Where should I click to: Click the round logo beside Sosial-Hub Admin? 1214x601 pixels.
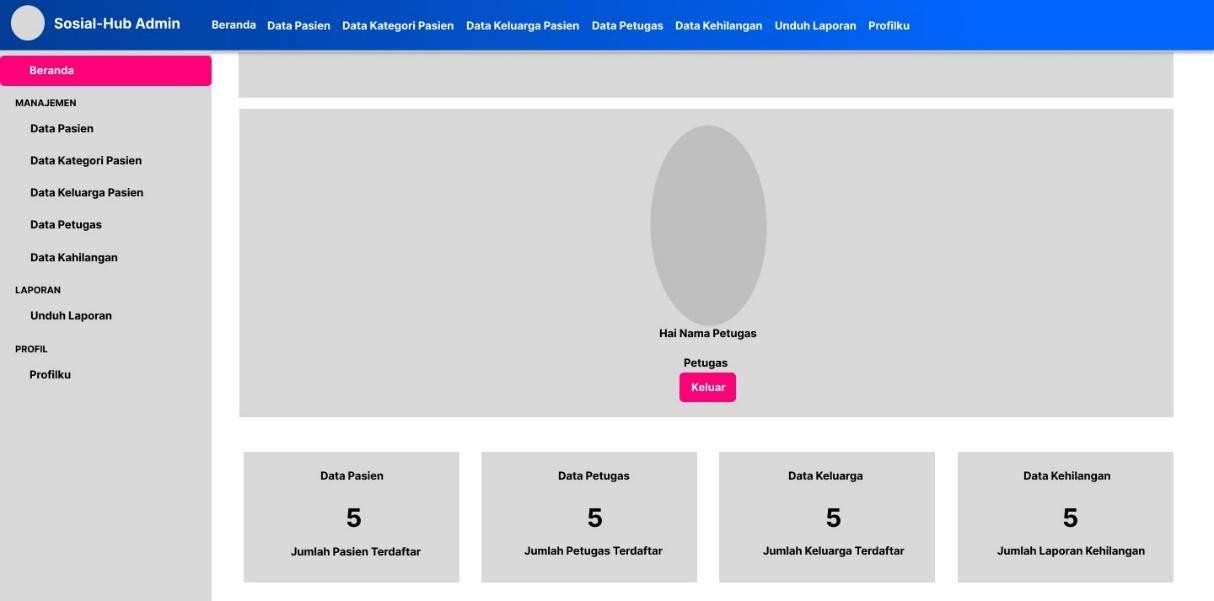click(x=28, y=23)
